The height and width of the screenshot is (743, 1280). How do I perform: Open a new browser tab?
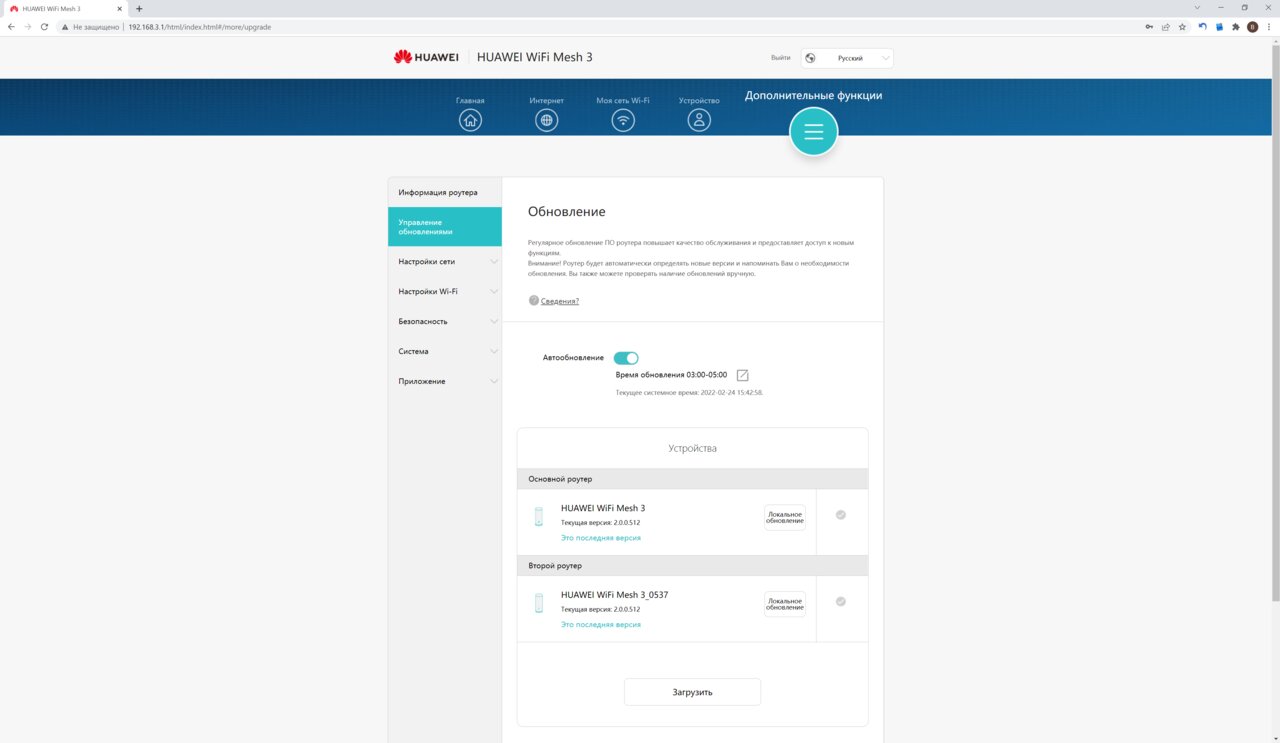click(139, 8)
